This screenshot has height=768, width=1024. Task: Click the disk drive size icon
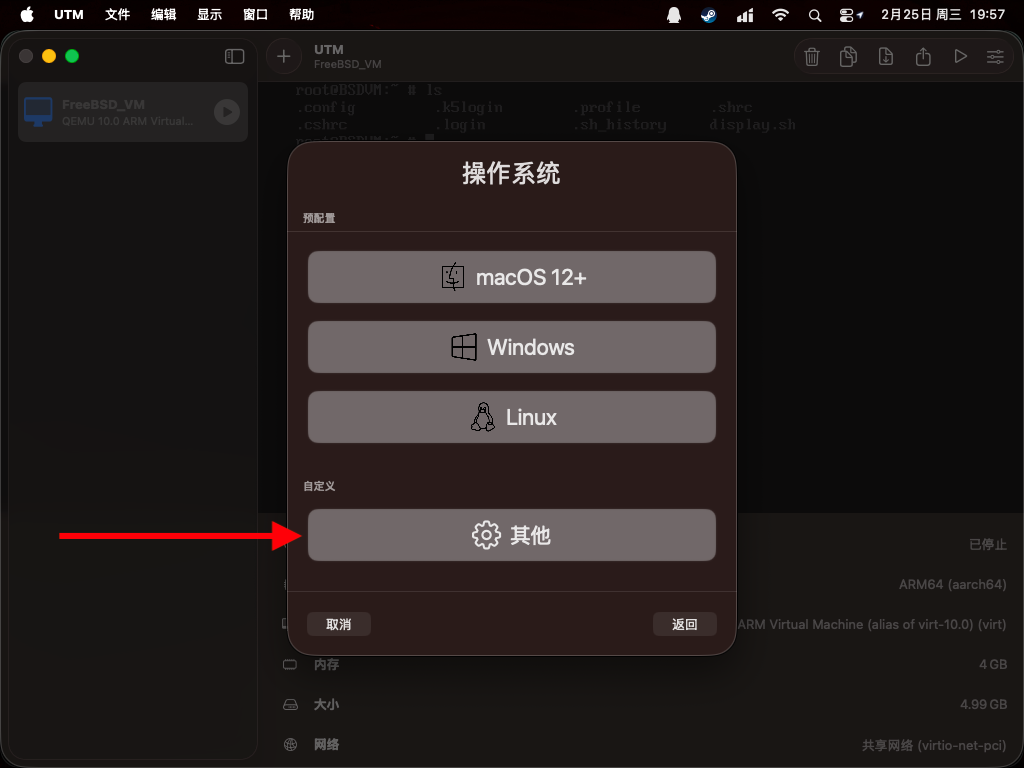coord(290,705)
